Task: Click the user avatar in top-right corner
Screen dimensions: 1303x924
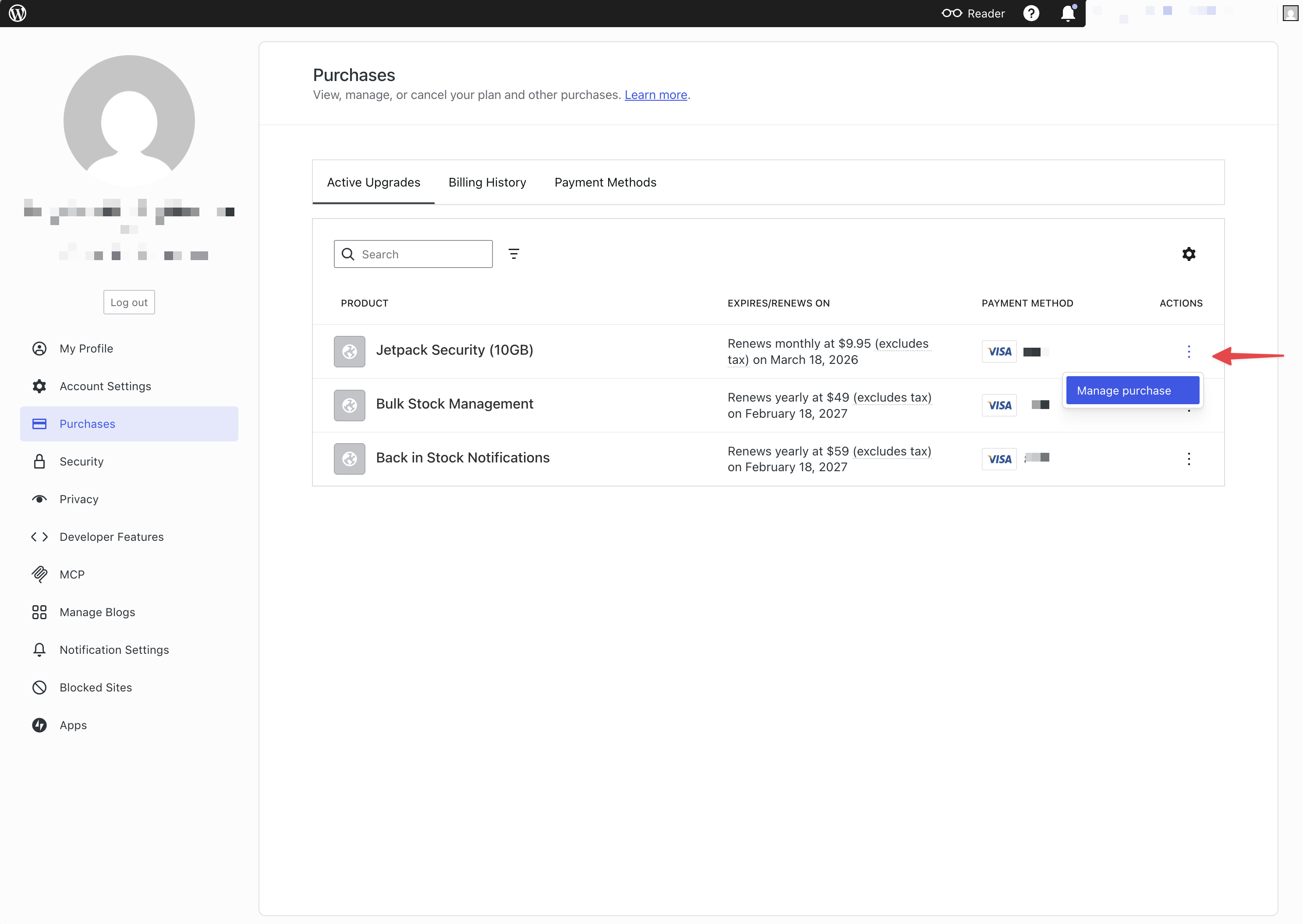Action: click(x=1290, y=13)
